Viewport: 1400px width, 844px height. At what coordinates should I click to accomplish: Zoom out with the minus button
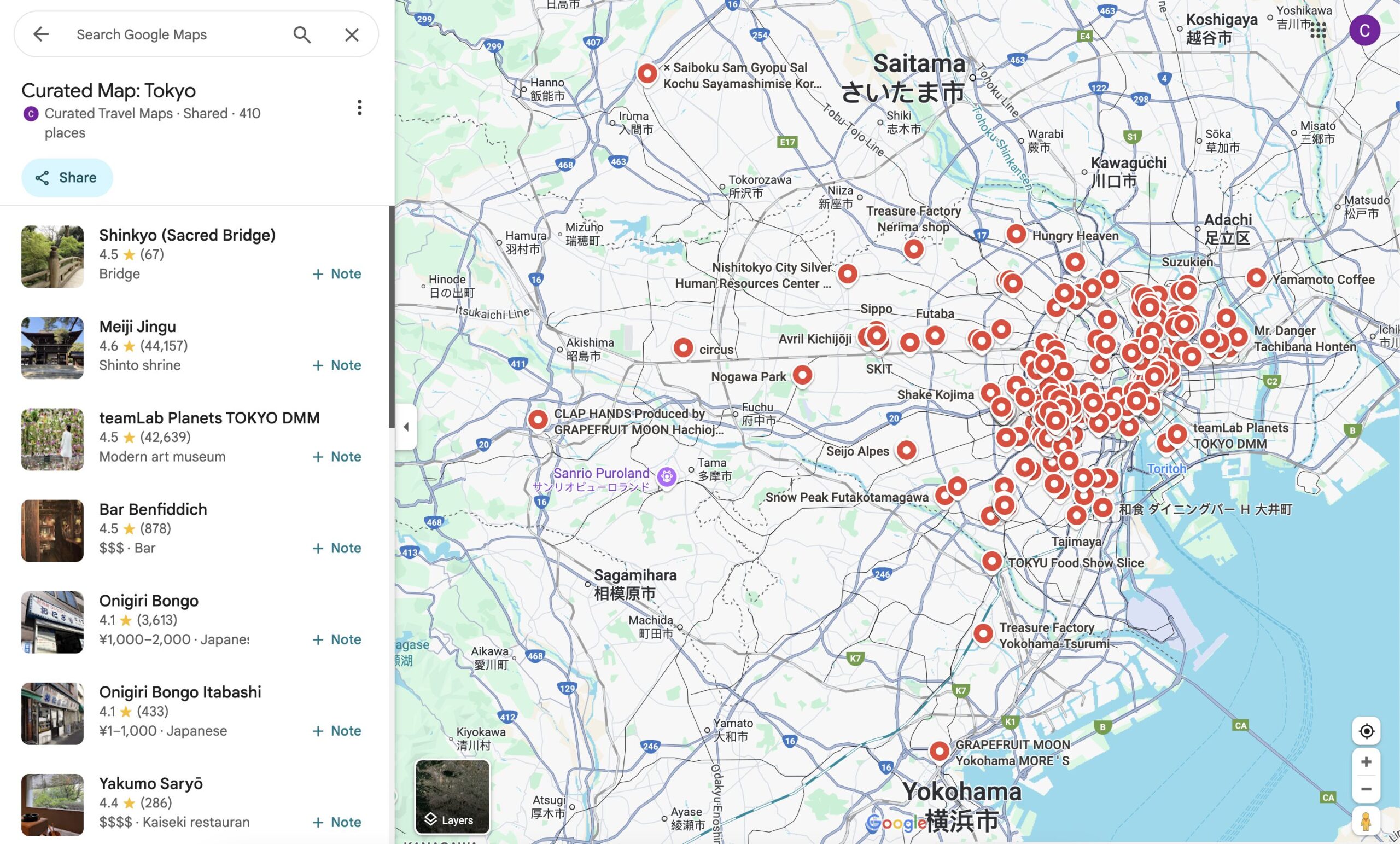1366,789
